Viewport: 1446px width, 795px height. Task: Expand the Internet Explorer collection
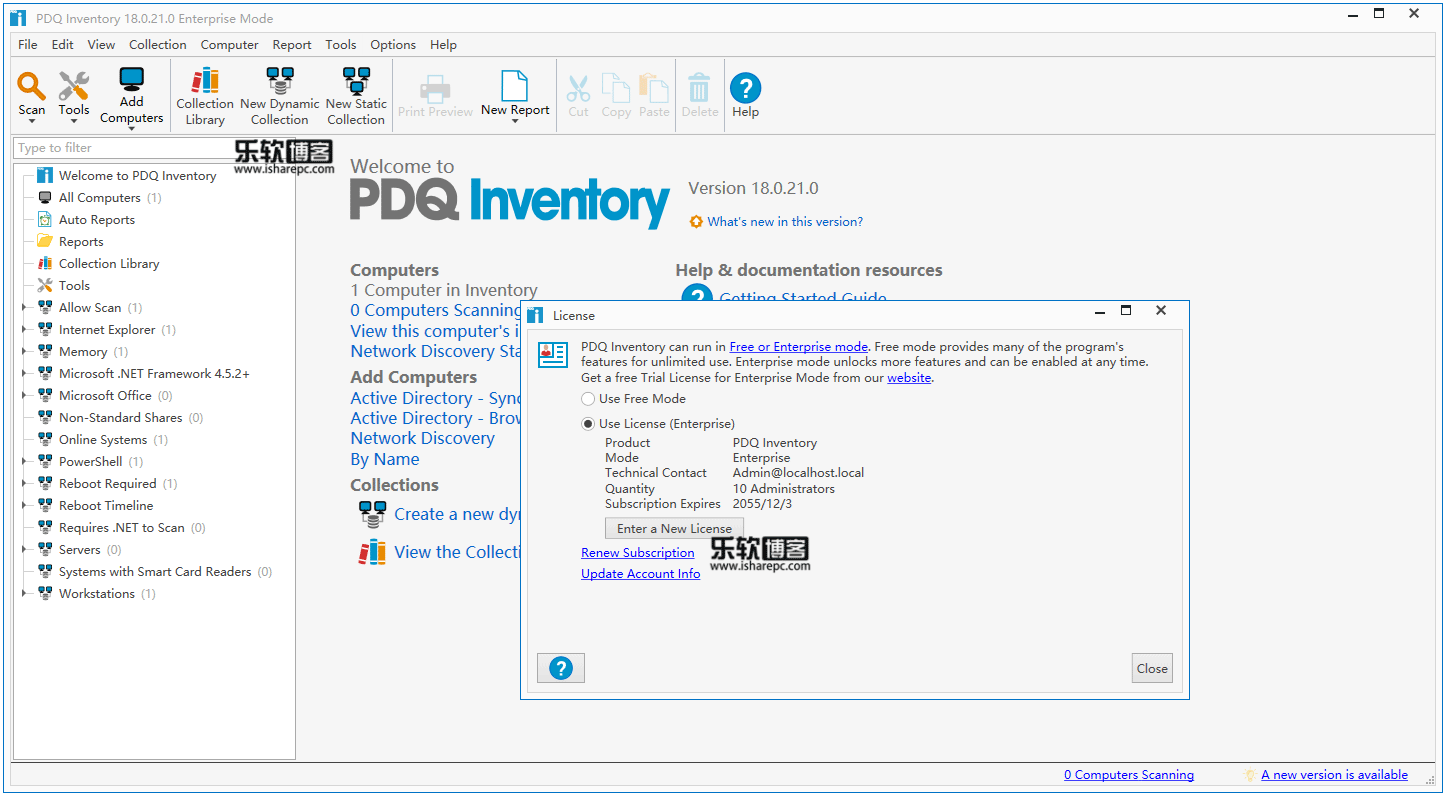click(24, 330)
